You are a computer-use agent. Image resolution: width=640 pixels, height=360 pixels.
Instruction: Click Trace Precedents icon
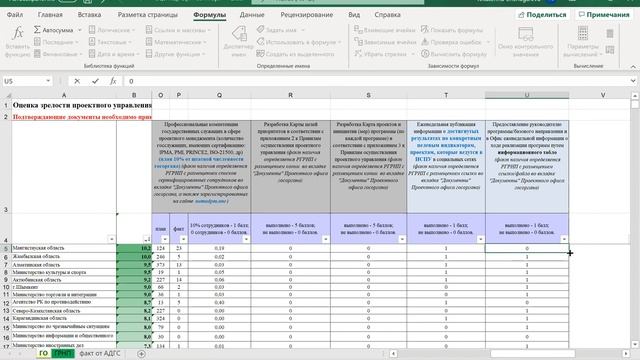358,29
